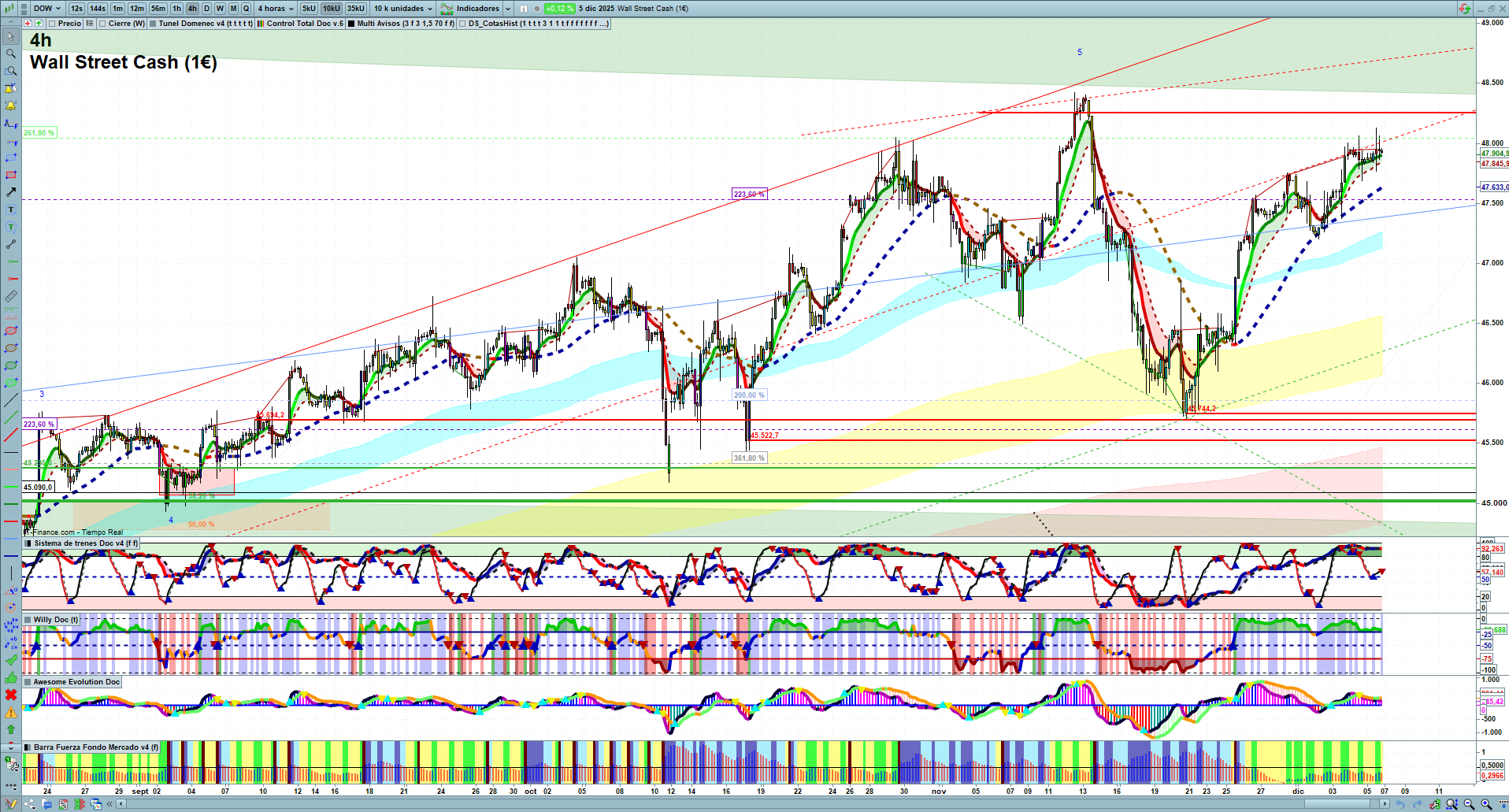Screen dimensions: 1509x812
Task: Click the share icon in bottom bar
Action: [30, 804]
